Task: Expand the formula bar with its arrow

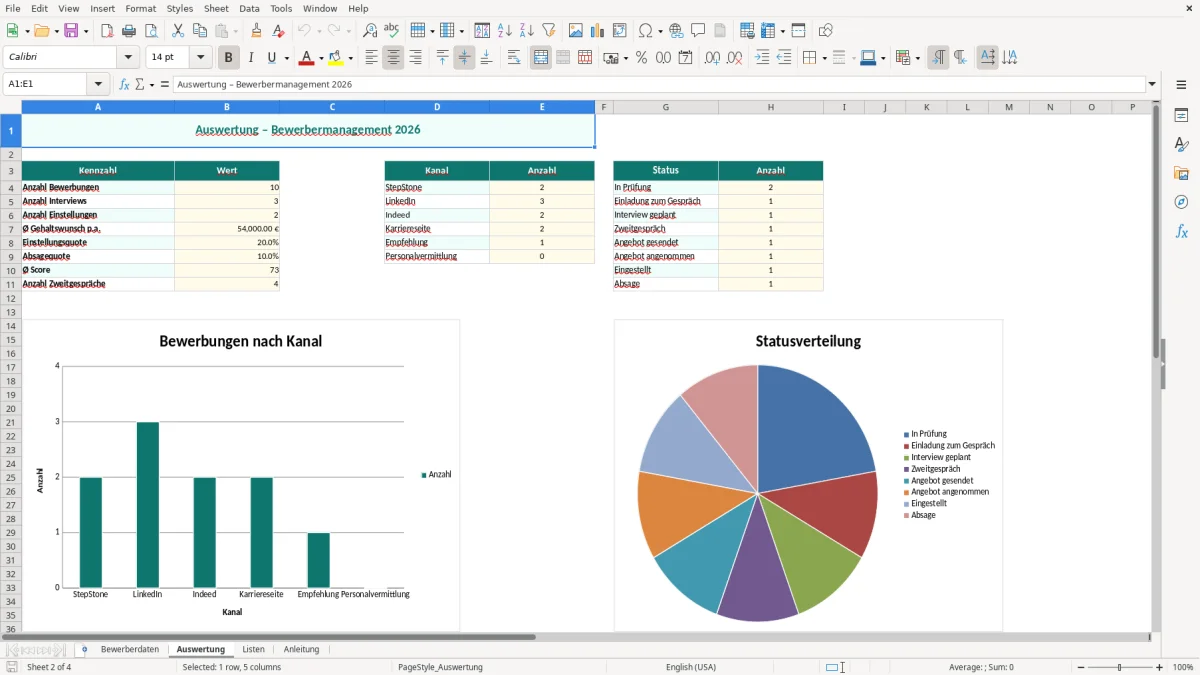Action: [1152, 84]
